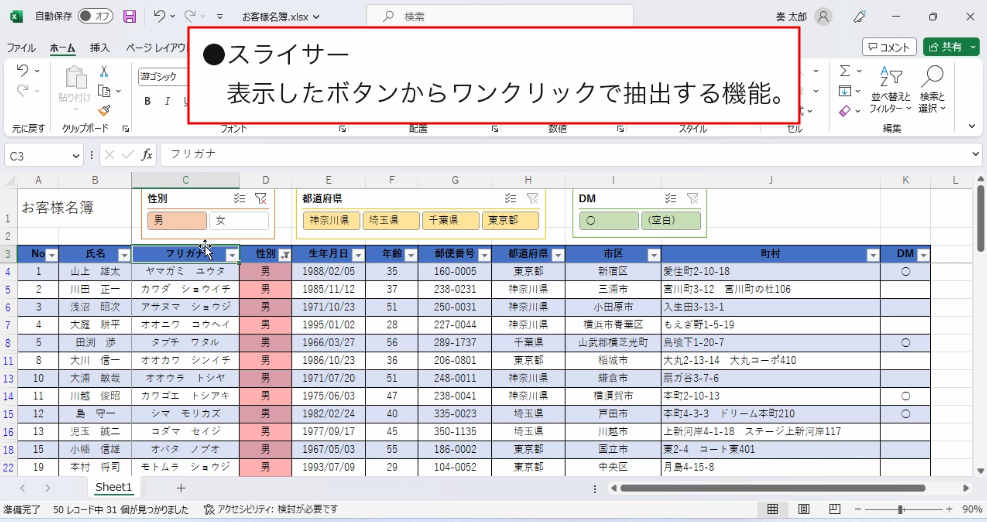The image size is (987, 522).
Task: Open No column filter dropdown
Action: pos(52,255)
